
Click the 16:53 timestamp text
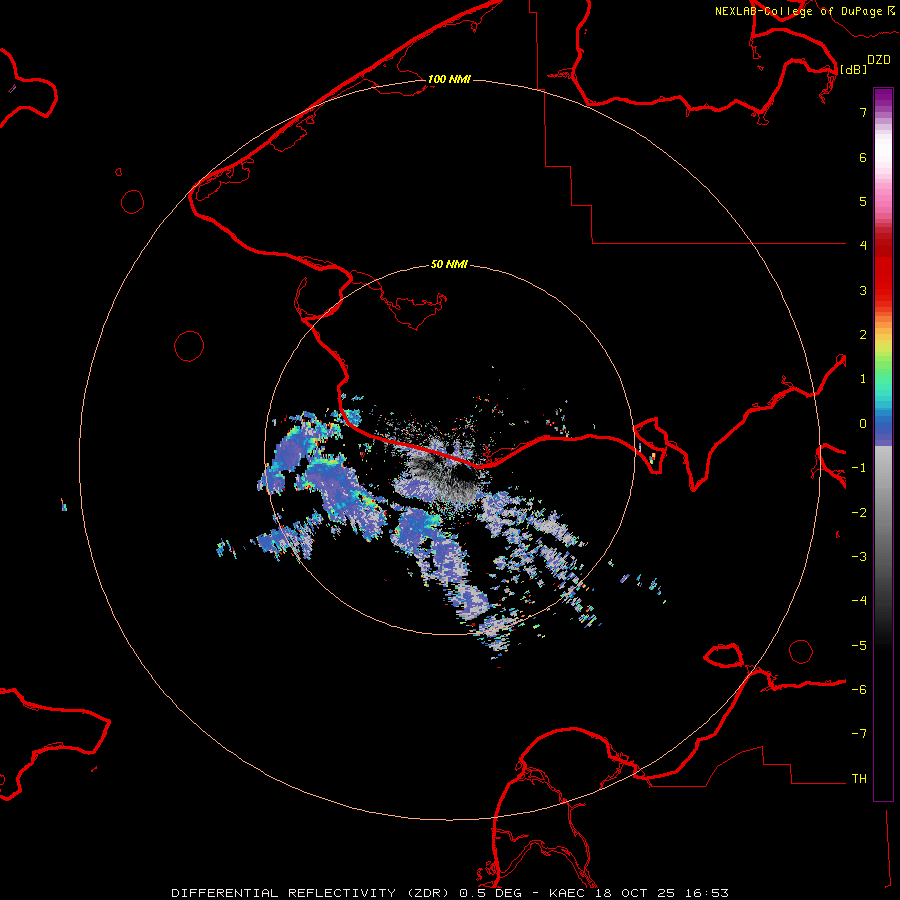pyautogui.click(x=707, y=893)
